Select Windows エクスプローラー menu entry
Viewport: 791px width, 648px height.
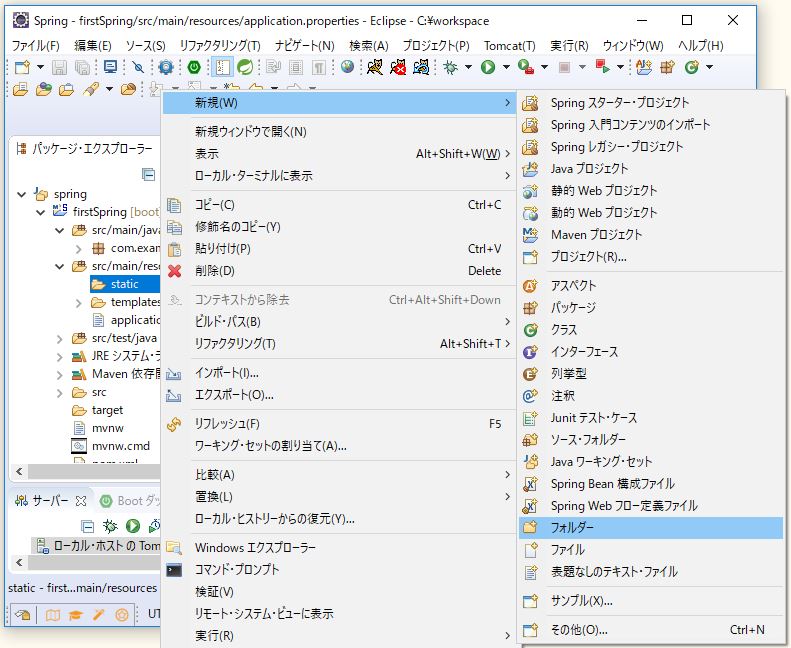pyautogui.click(x=339, y=548)
